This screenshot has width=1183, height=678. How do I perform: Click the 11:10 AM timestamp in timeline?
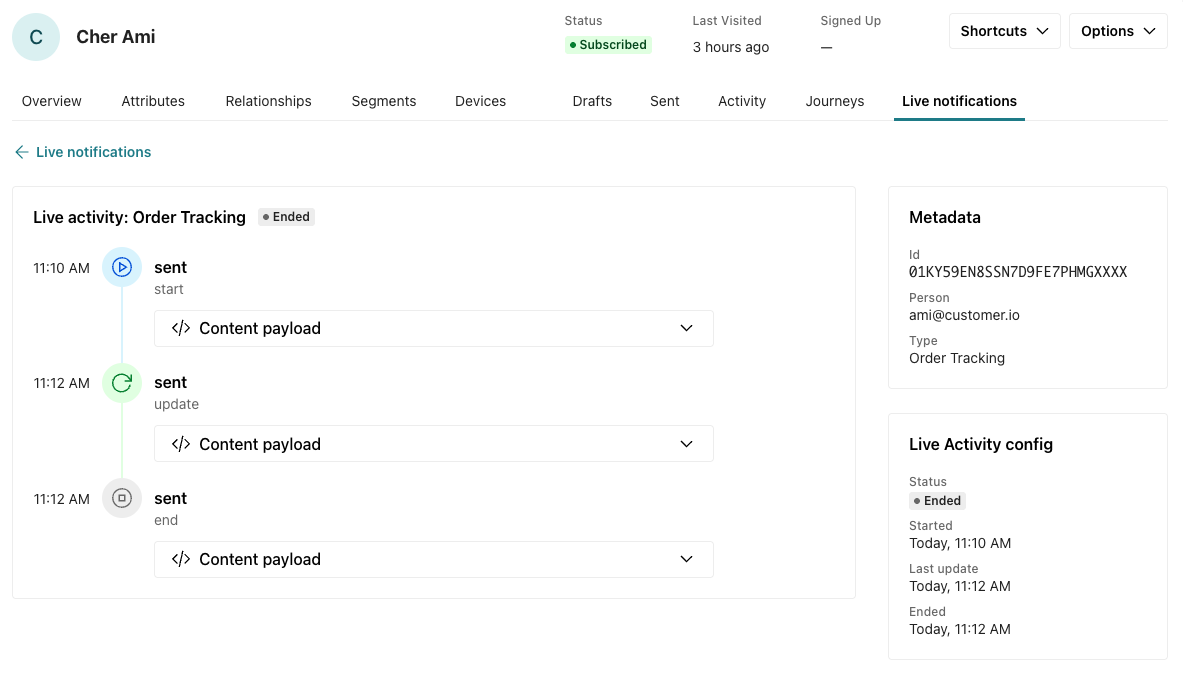click(x=61, y=268)
